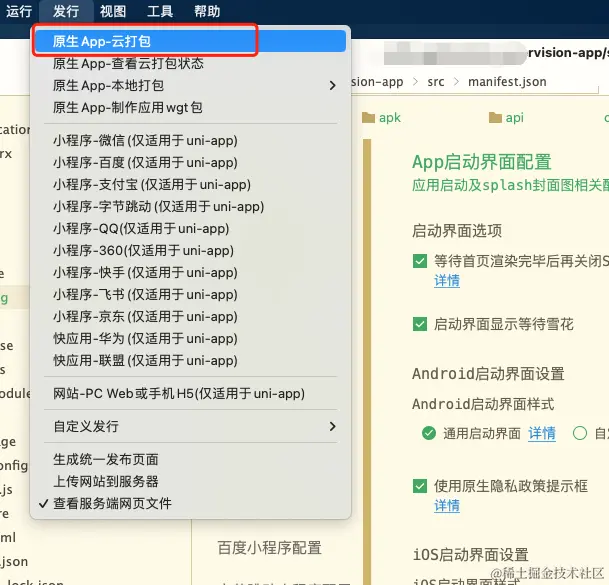
Task: Click the Android启动界面设置 heading
Action: [488, 374]
